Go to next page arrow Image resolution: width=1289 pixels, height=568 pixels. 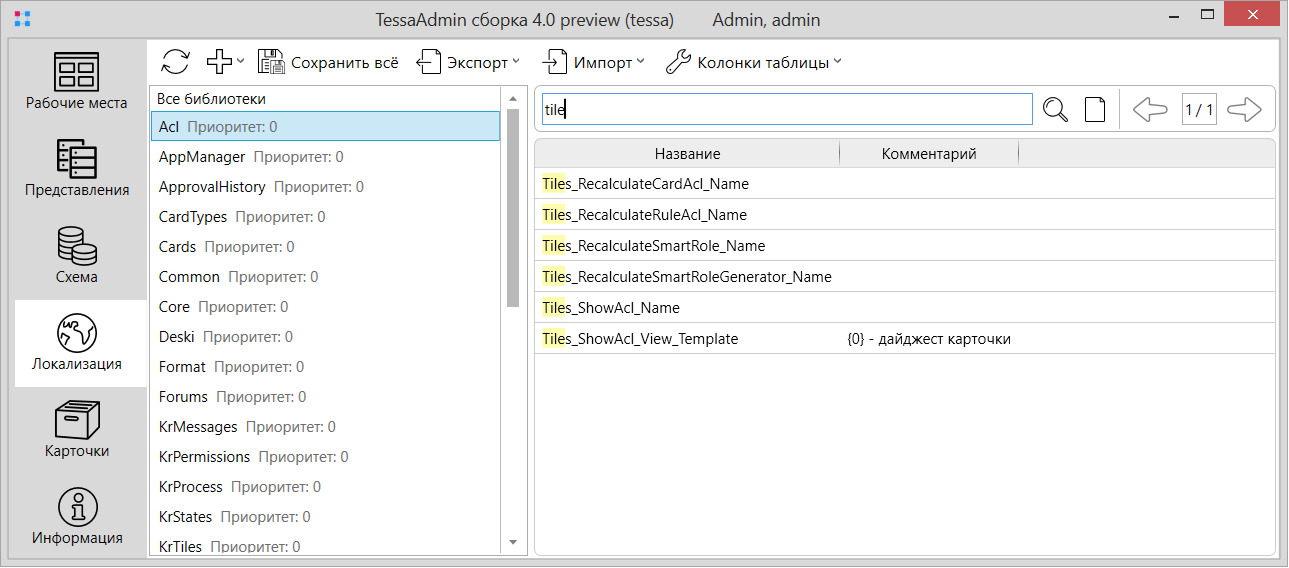[x=1244, y=109]
